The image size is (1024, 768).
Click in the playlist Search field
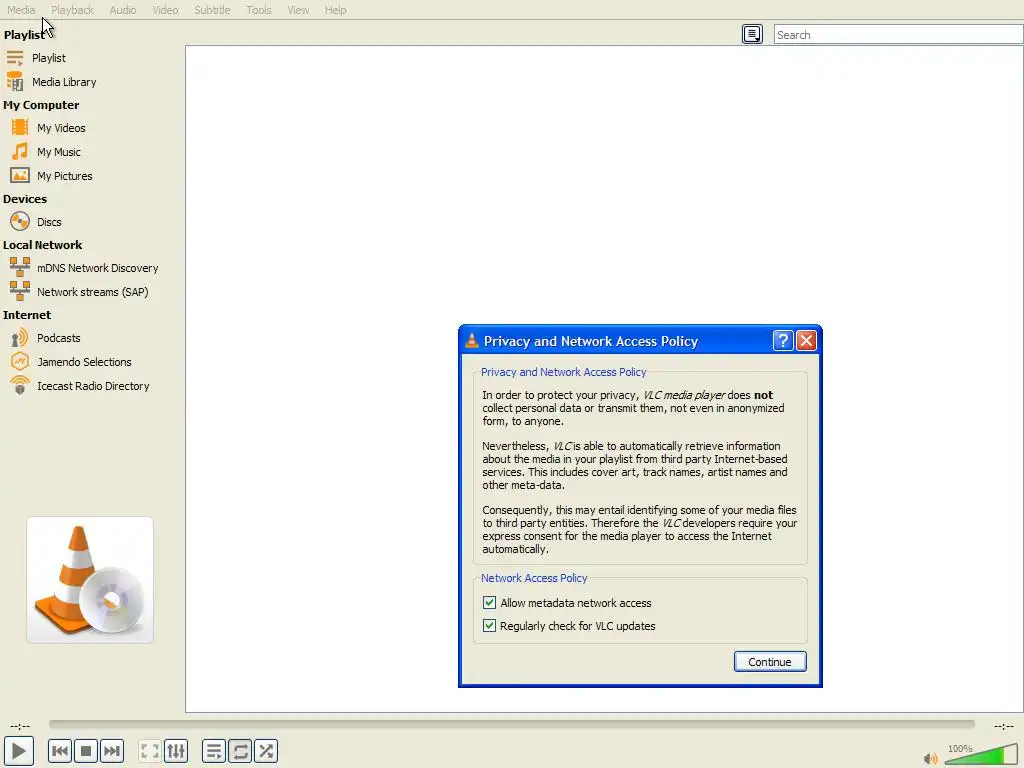[x=899, y=35]
